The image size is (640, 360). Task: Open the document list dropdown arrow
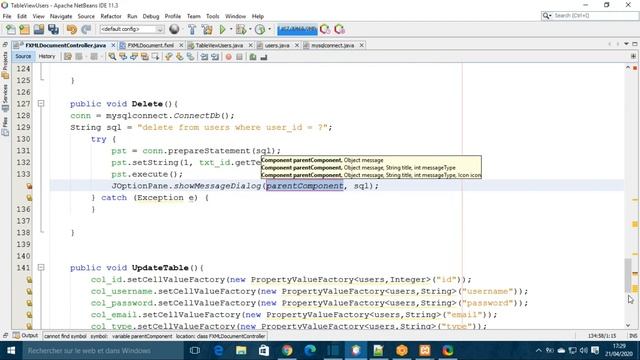coord(626,44)
